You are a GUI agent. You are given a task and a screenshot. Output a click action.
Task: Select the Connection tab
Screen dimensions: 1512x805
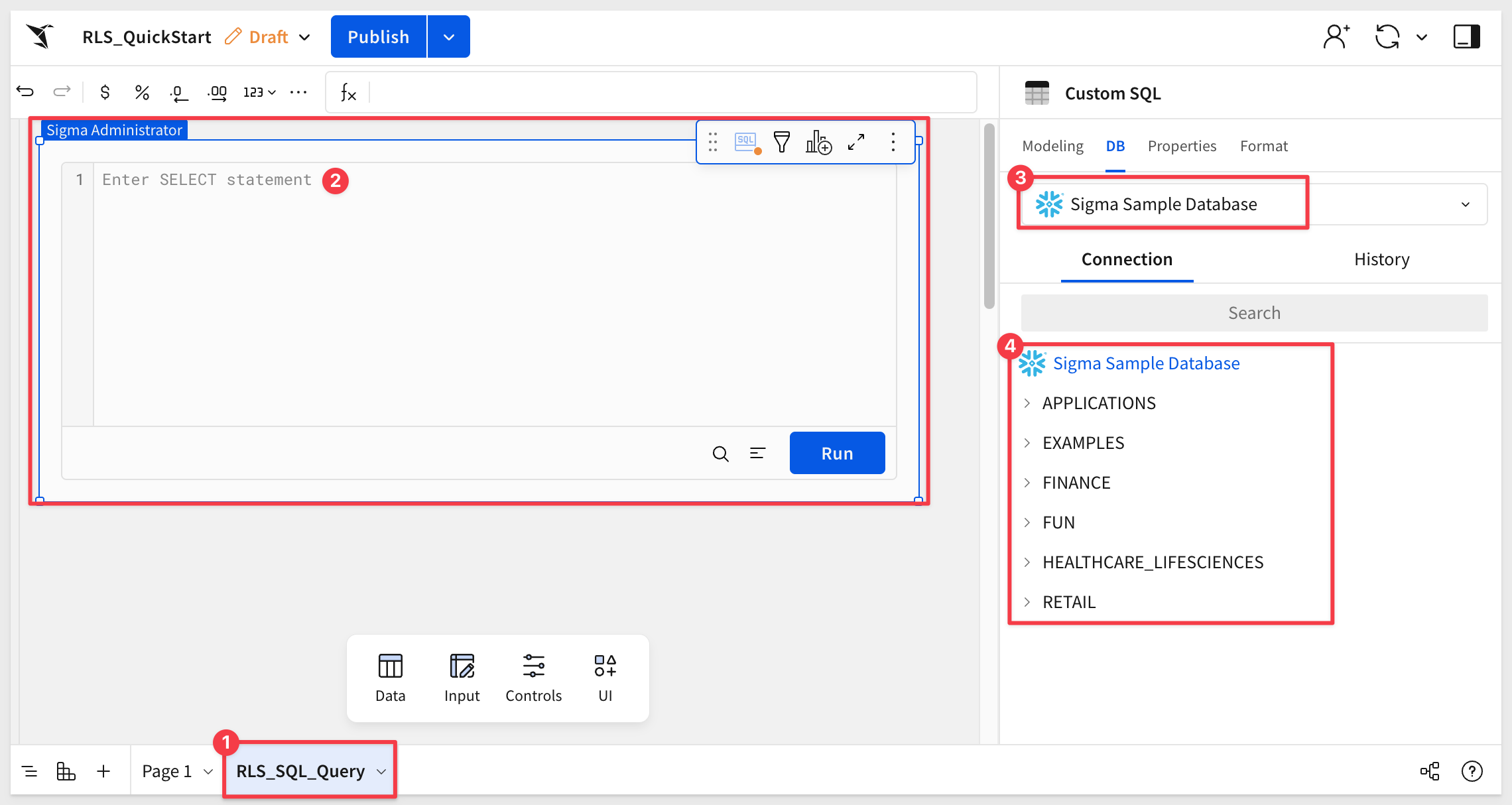click(x=1127, y=259)
